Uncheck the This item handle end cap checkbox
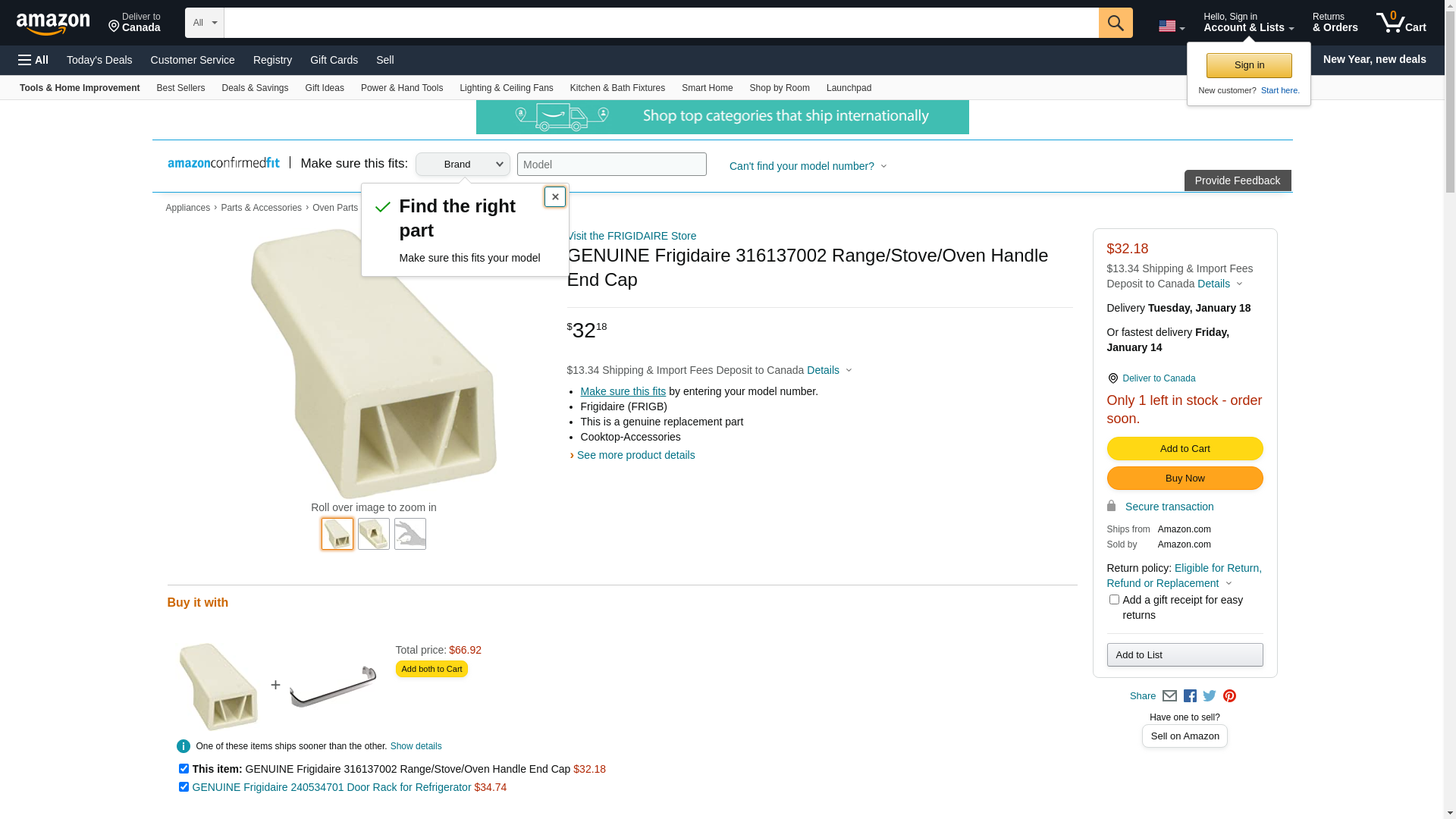This screenshot has width=1456, height=819. (184, 769)
